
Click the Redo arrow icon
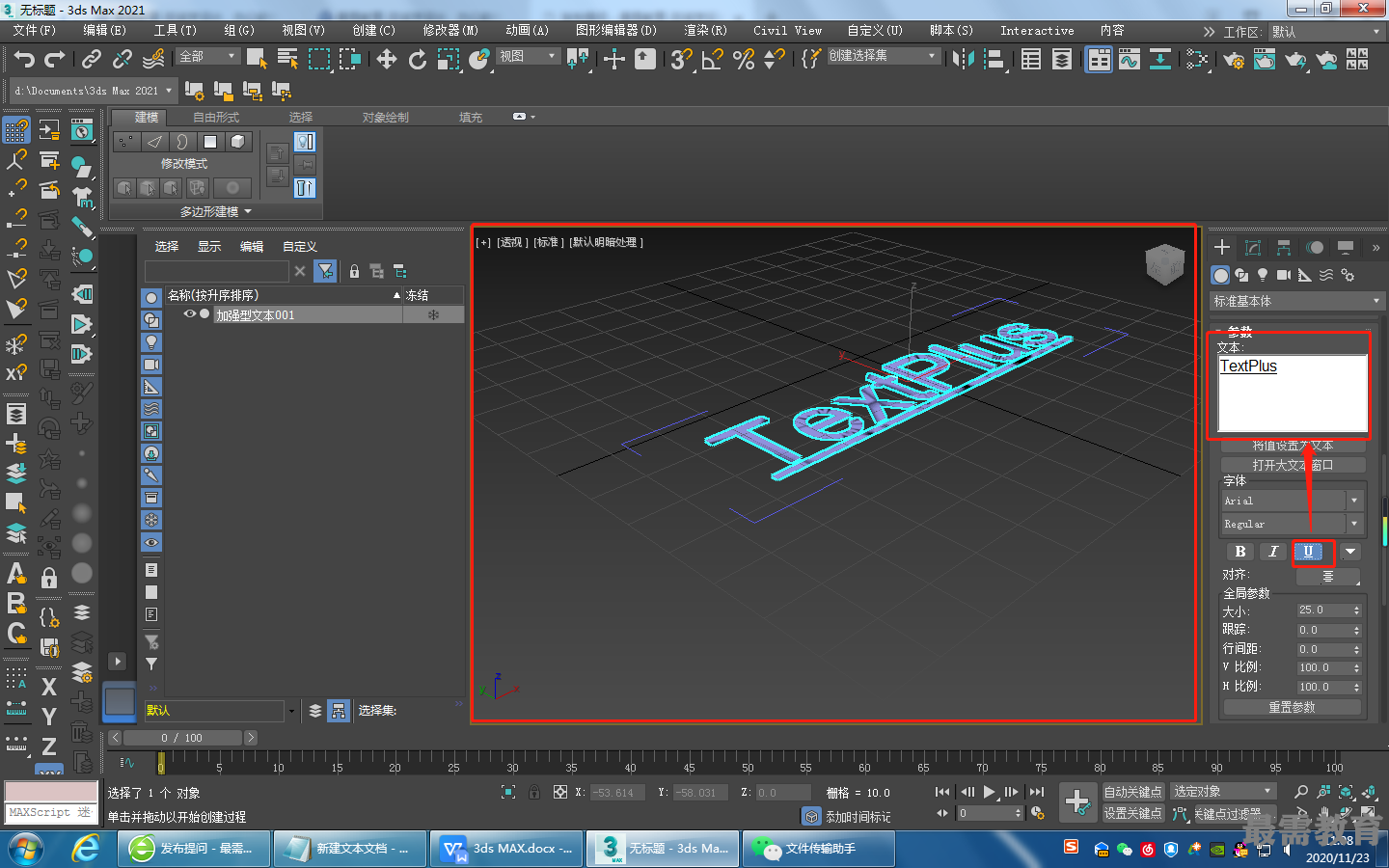coord(55,60)
